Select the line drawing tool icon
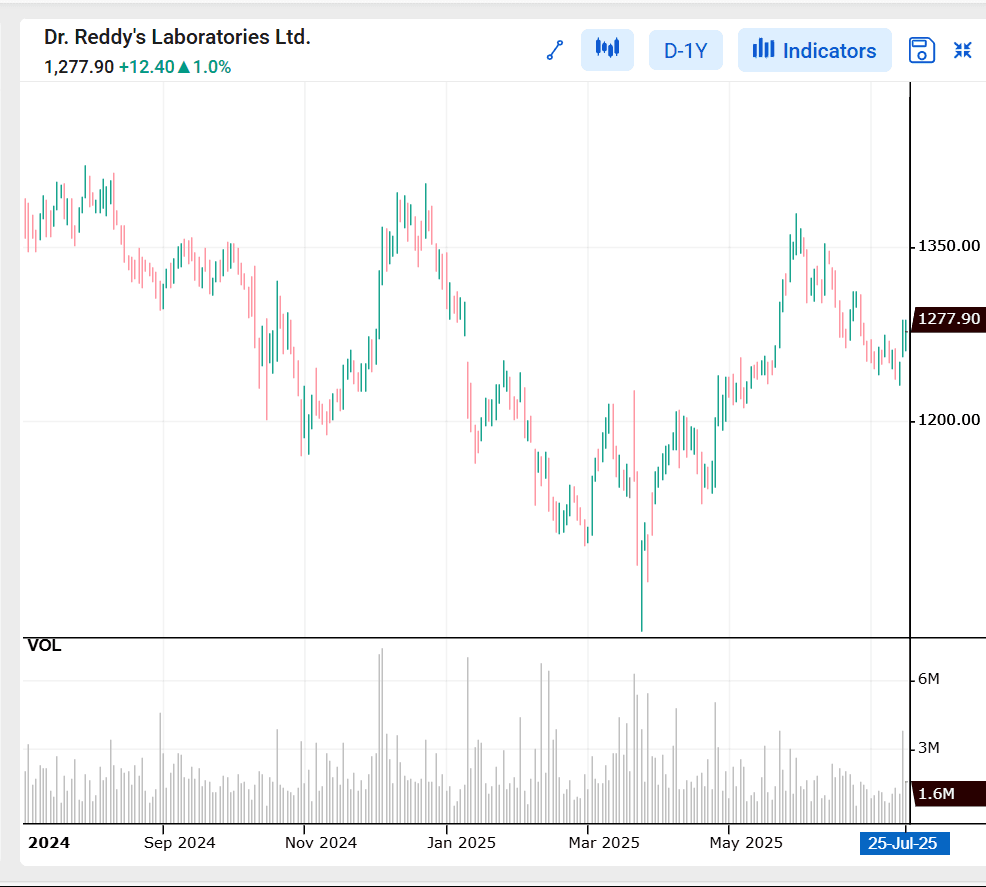This screenshot has width=986, height=887. [x=555, y=50]
